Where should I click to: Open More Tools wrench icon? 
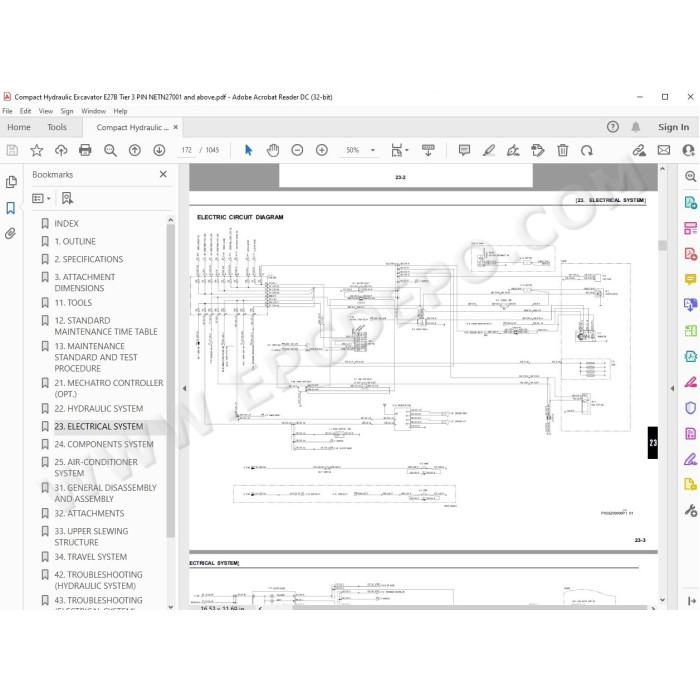click(x=691, y=510)
